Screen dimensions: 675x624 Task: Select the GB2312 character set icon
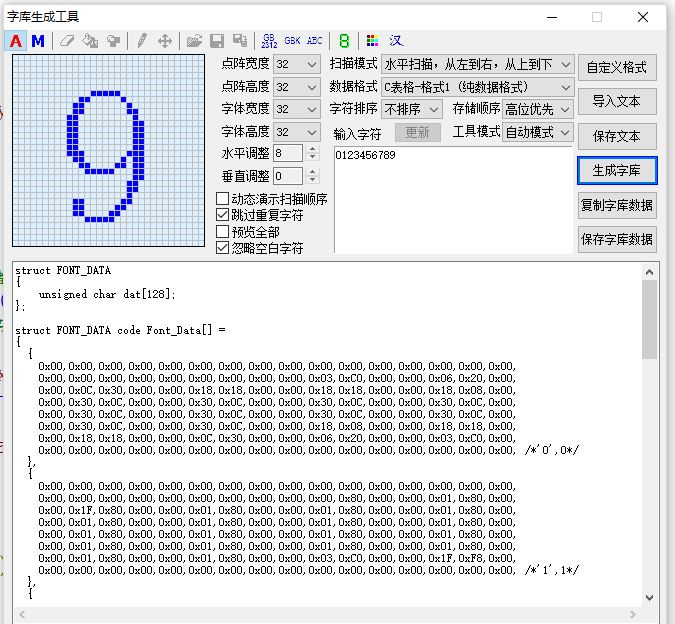[x=269, y=41]
